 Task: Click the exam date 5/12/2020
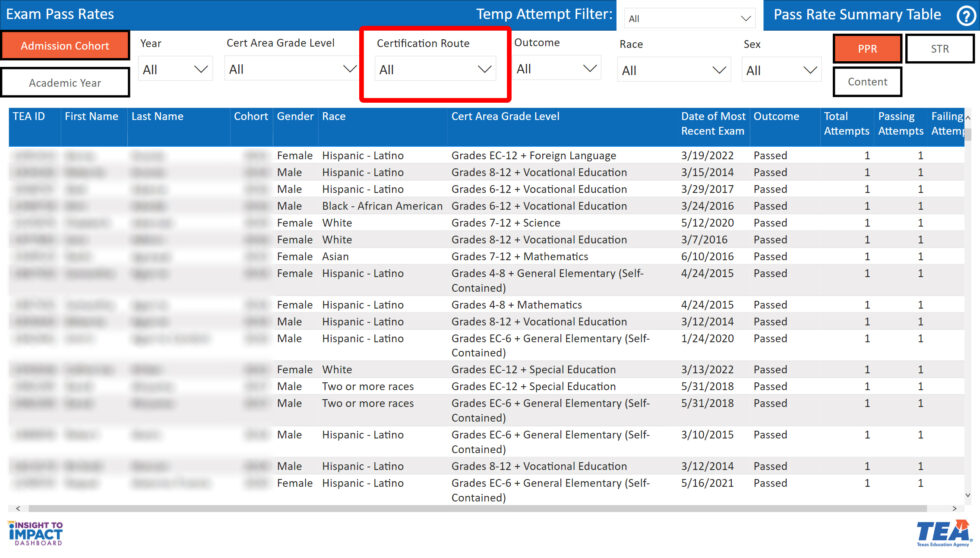tap(707, 223)
